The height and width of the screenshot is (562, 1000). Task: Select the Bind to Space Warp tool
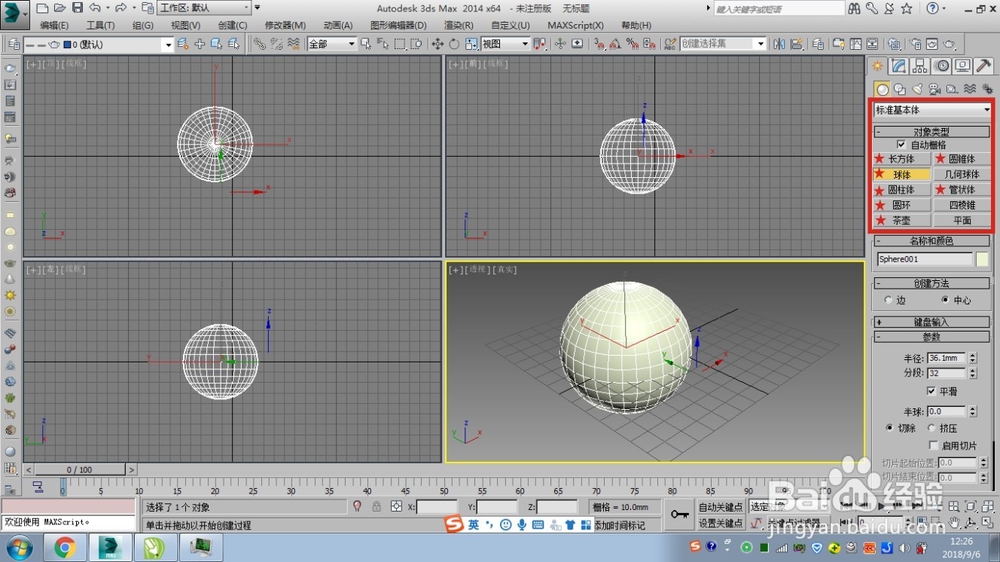[x=293, y=44]
